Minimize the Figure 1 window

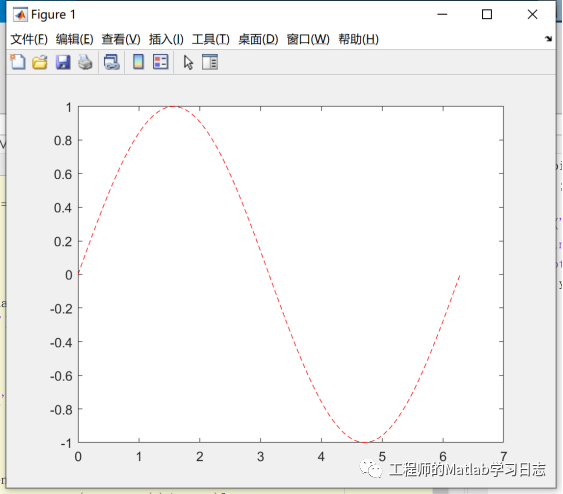tap(442, 14)
